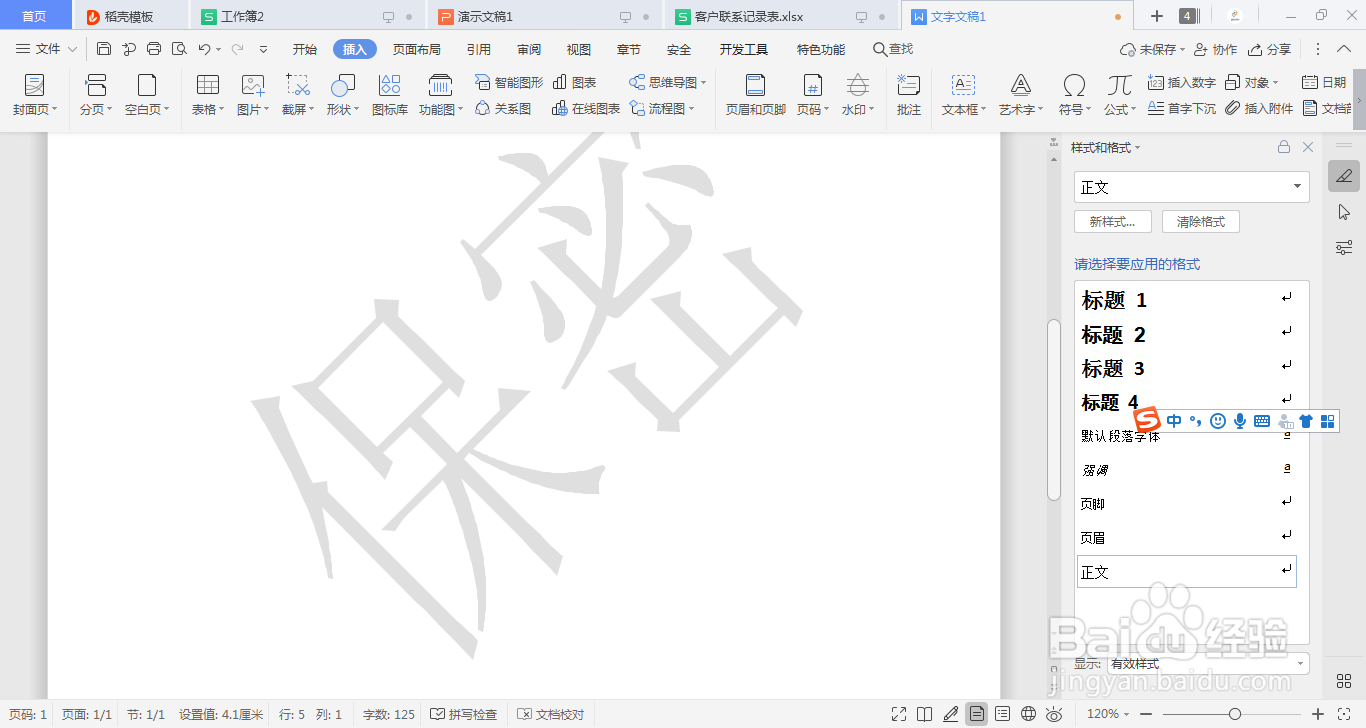Open the 开发工具 ribbon tab
The height and width of the screenshot is (728, 1366).
743,49
